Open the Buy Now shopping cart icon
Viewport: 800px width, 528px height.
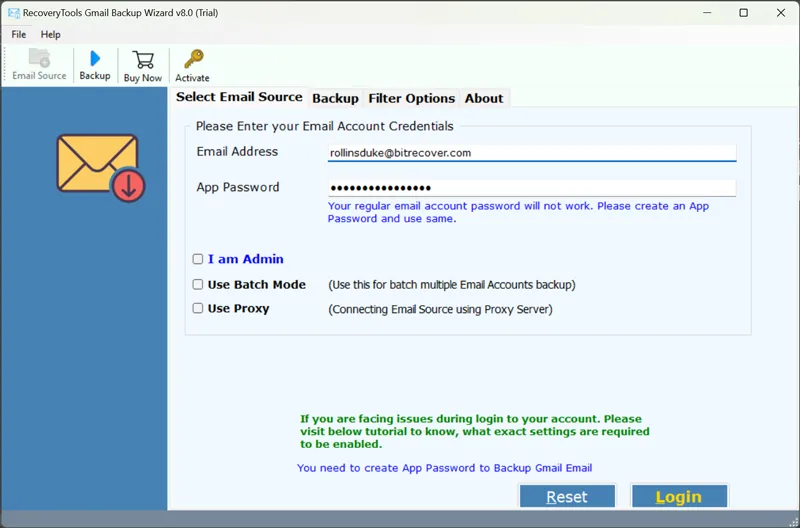point(143,66)
